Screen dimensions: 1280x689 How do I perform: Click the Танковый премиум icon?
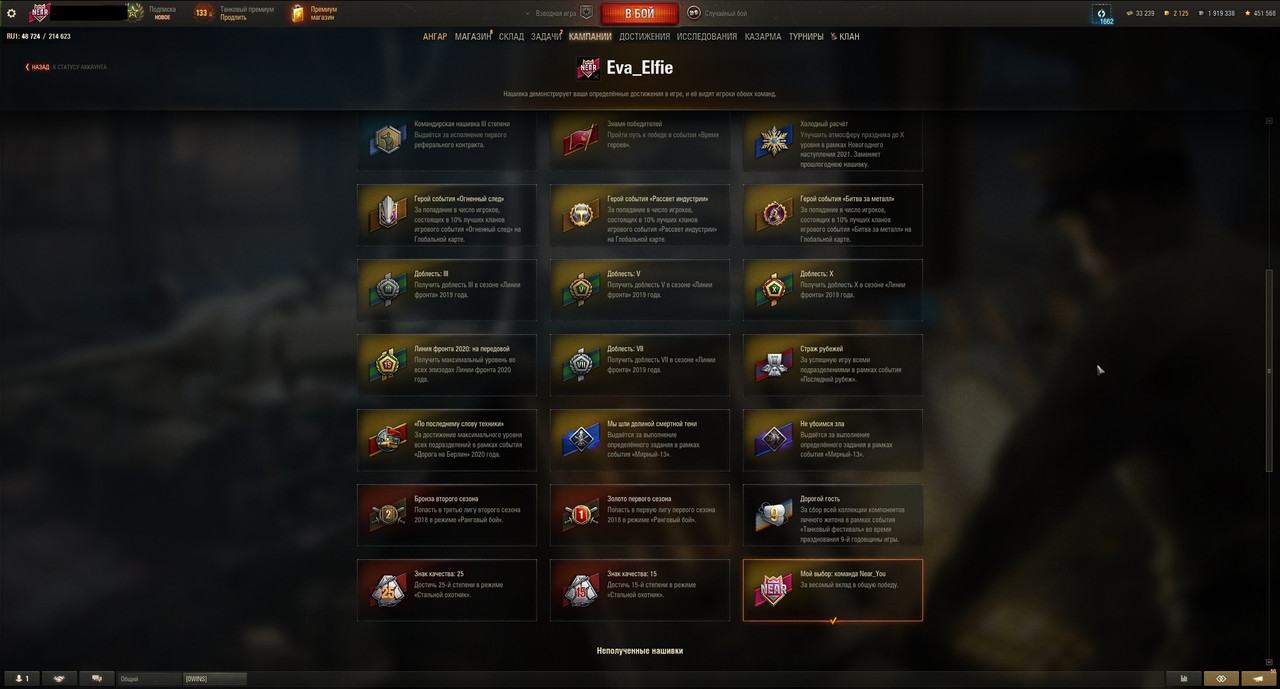203,13
